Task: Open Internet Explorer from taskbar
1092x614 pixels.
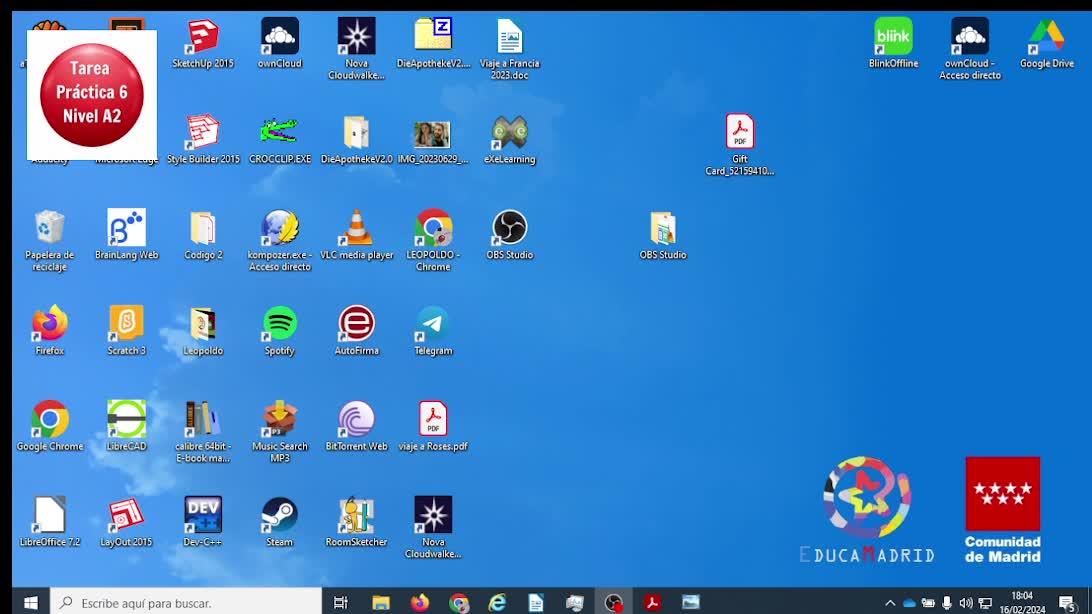Action: click(497, 603)
